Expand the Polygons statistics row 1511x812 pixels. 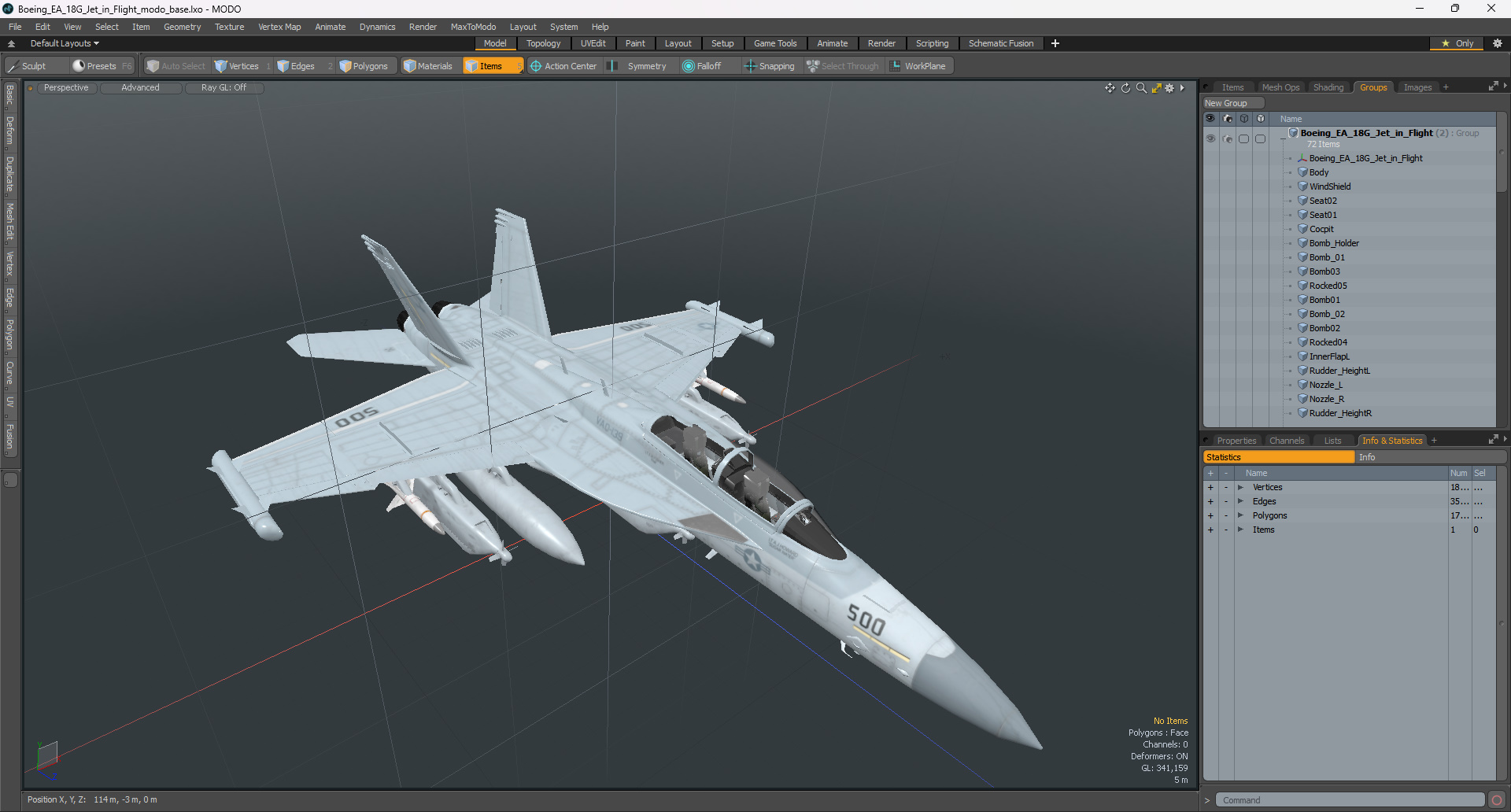[x=1240, y=516]
